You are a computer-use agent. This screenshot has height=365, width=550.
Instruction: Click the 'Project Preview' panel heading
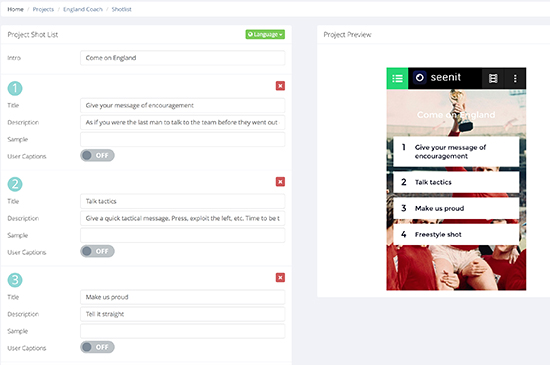click(x=347, y=35)
